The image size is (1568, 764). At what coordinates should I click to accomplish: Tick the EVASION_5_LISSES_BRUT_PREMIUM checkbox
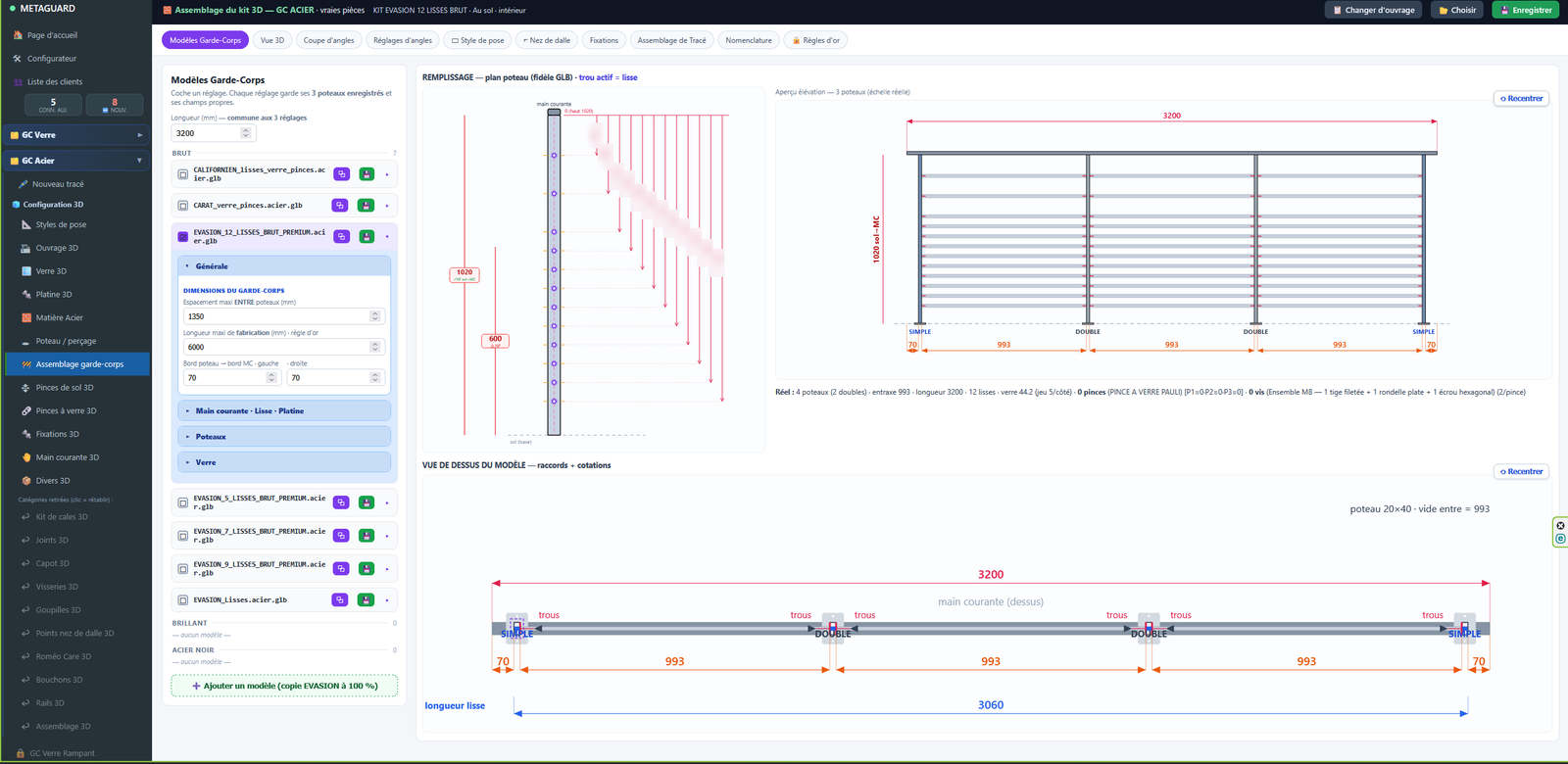(x=182, y=502)
